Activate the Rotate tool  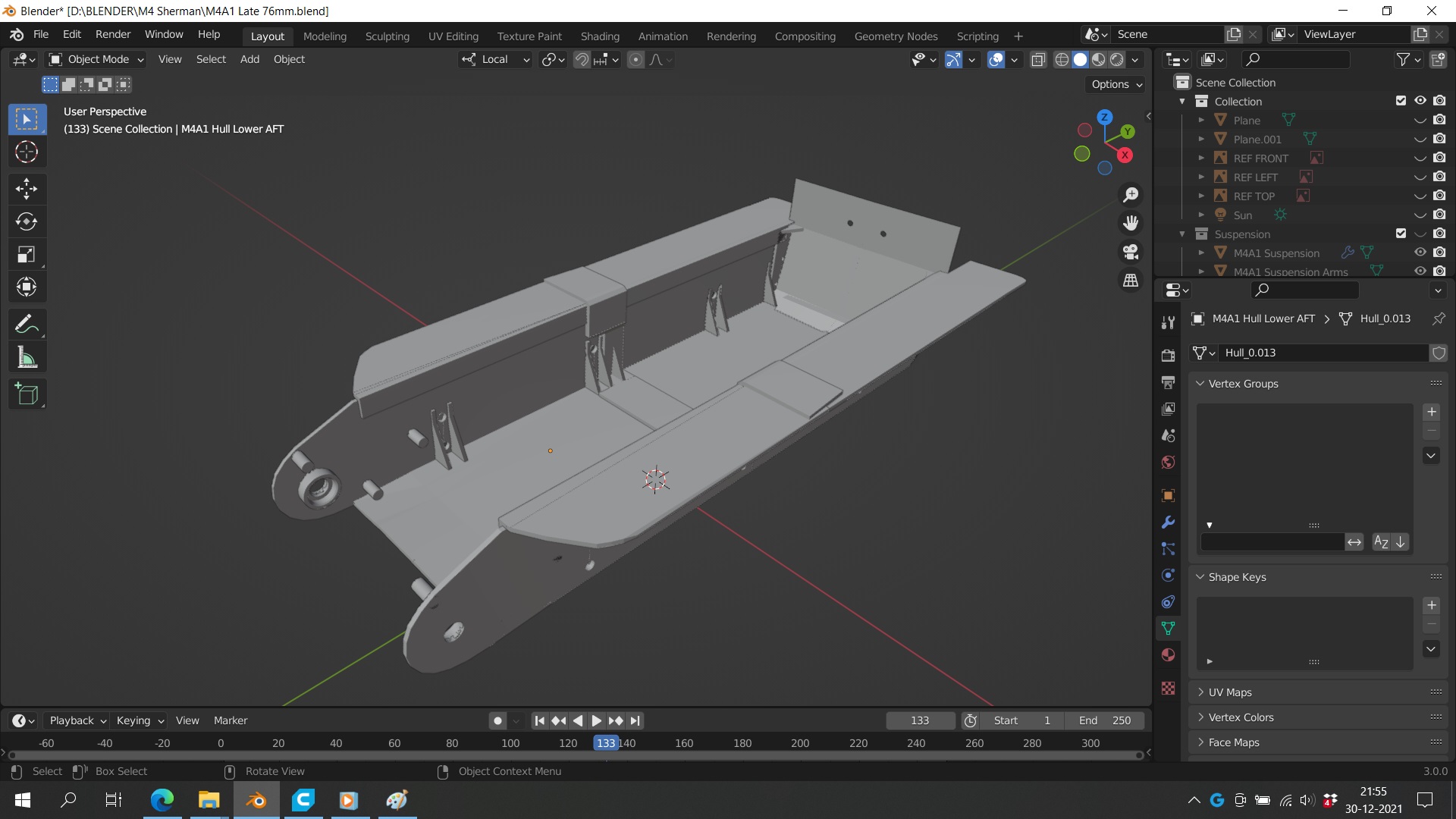pyautogui.click(x=27, y=221)
